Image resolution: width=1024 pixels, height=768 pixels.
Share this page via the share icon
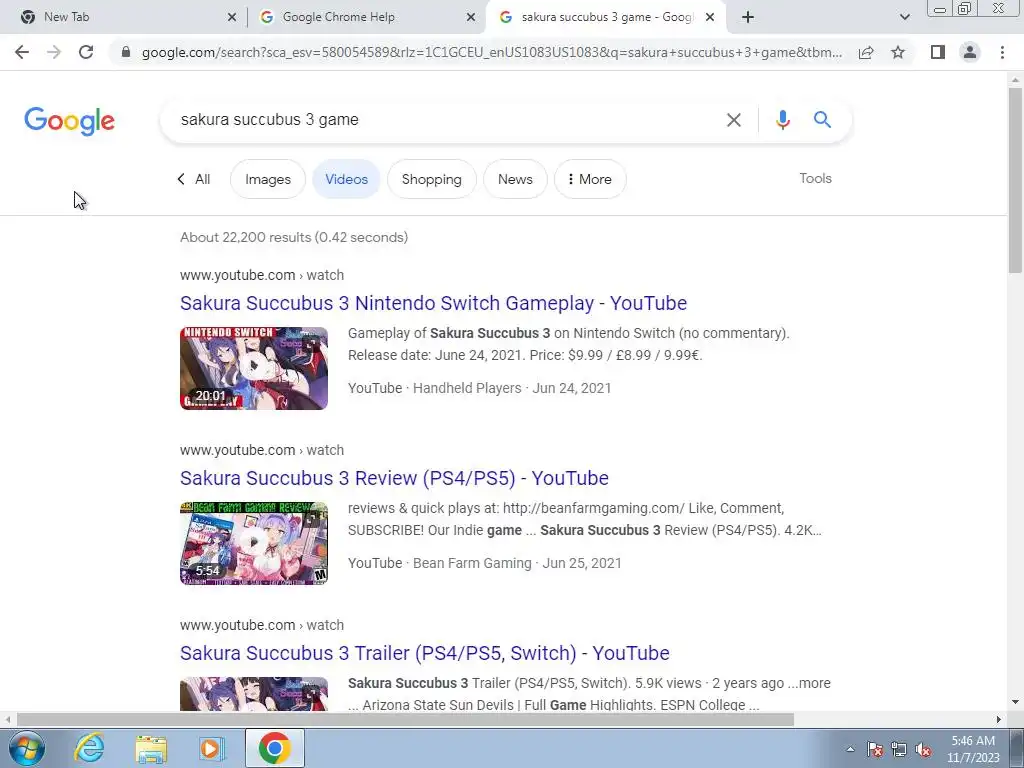(x=866, y=52)
